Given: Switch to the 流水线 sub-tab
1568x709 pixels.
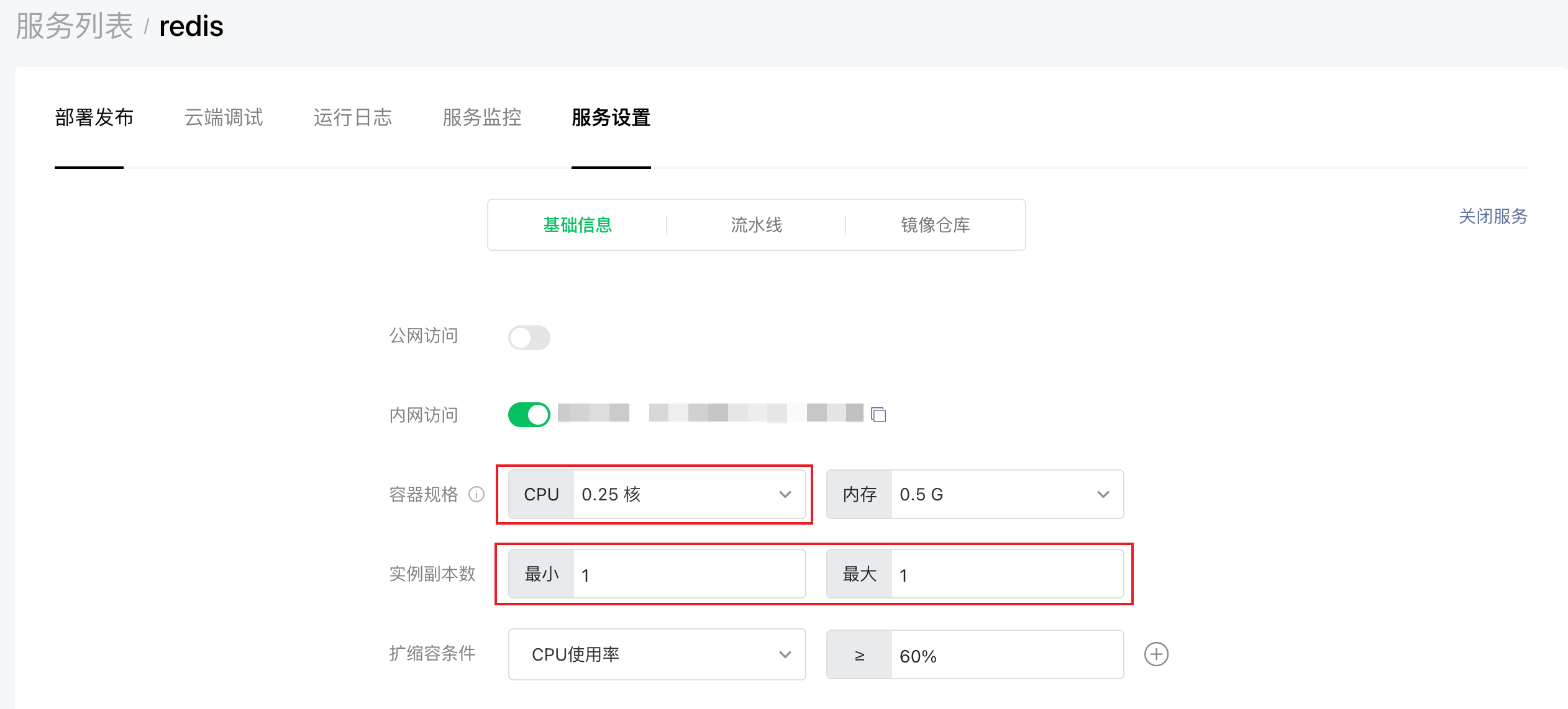Looking at the screenshot, I should click(756, 225).
